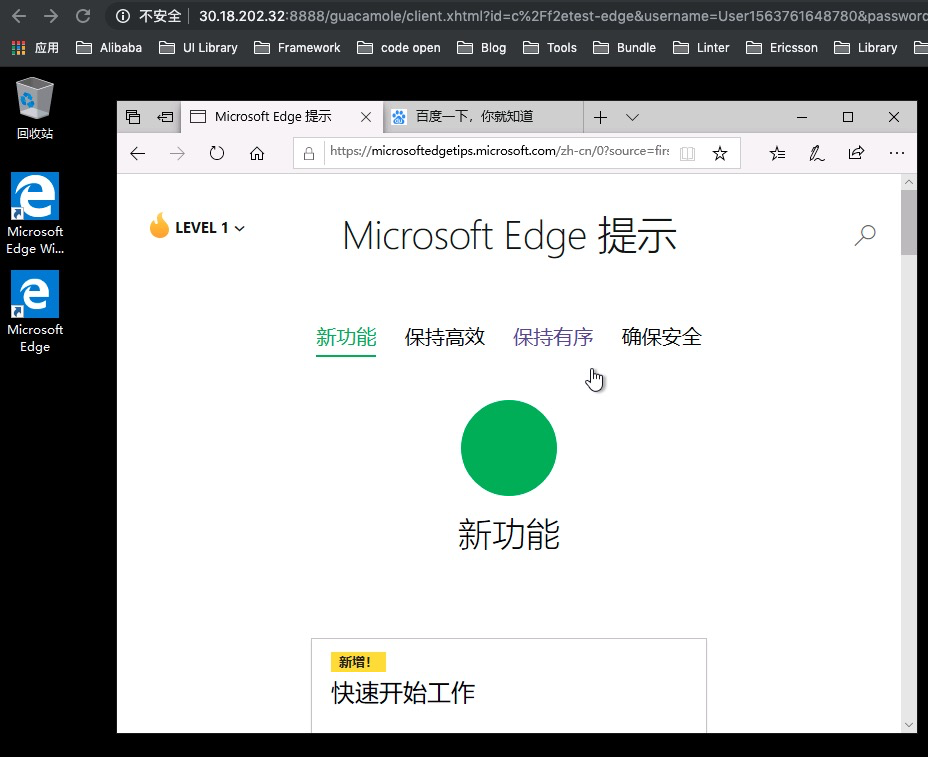This screenshot has height=757, width=928.
Task: Open the Framework bookmarks folder
Action: tap(297, 48)
